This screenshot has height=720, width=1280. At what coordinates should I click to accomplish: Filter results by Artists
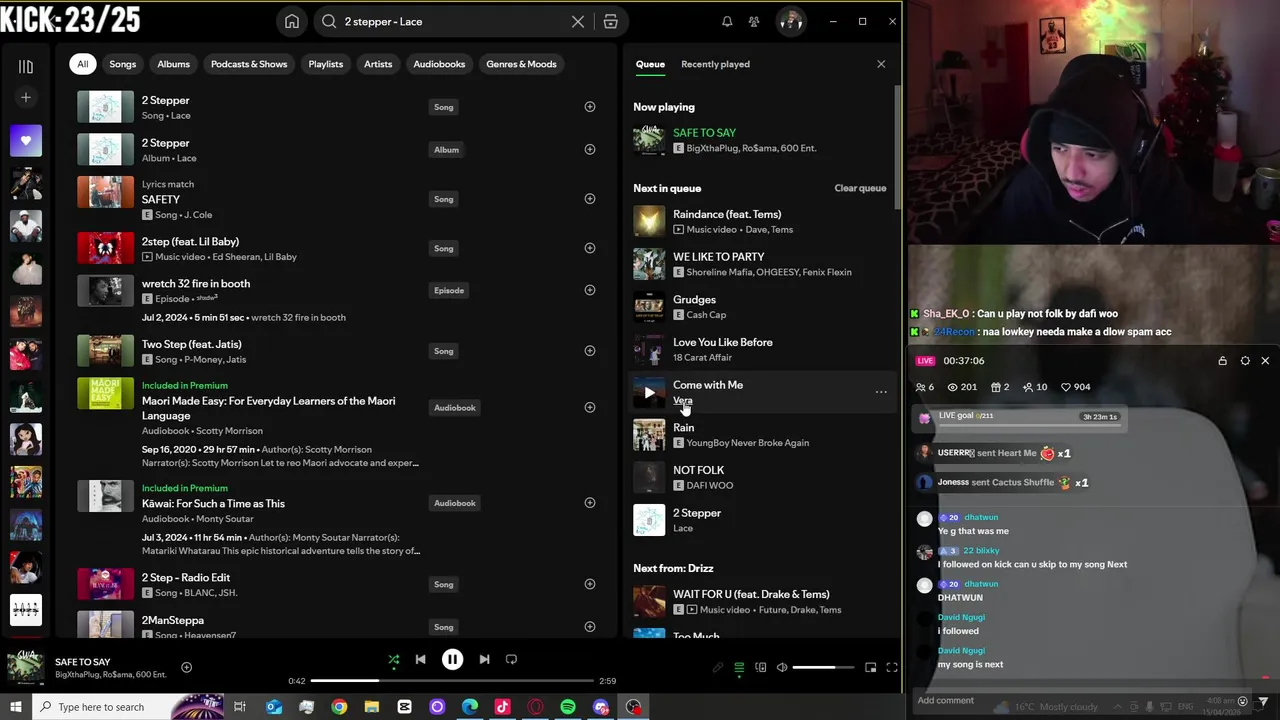378,64
